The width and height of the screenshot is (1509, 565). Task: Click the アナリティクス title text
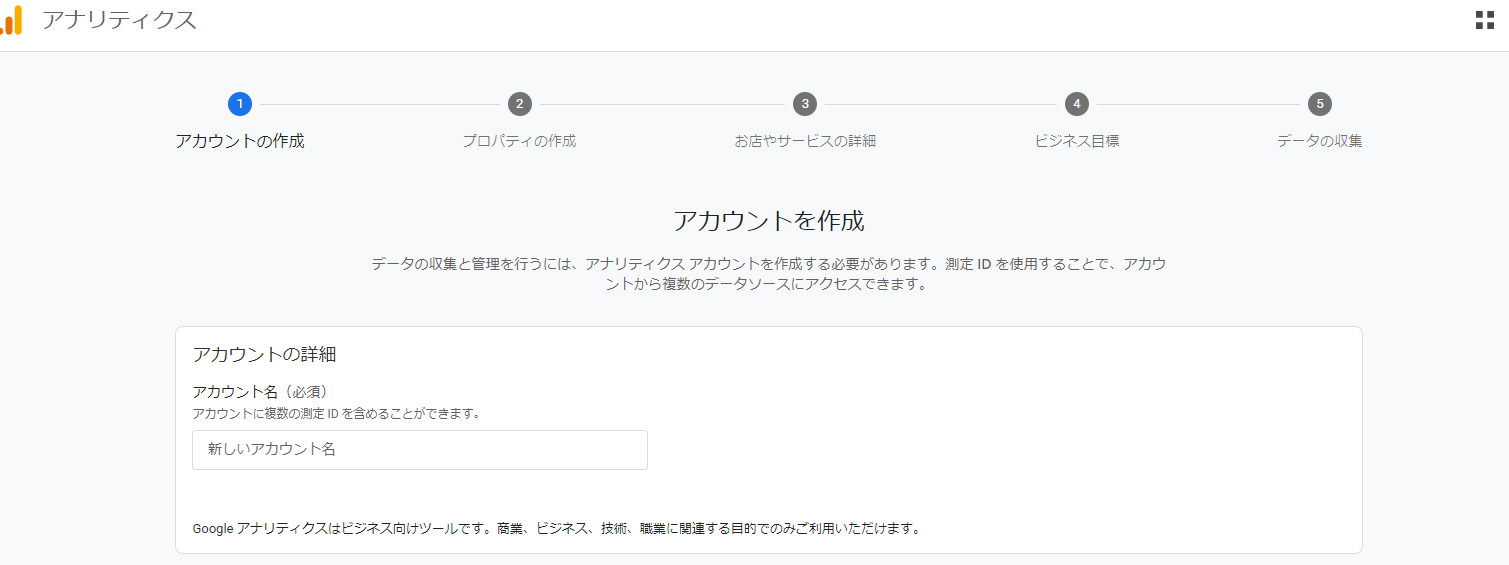click(x=119, y=20)
